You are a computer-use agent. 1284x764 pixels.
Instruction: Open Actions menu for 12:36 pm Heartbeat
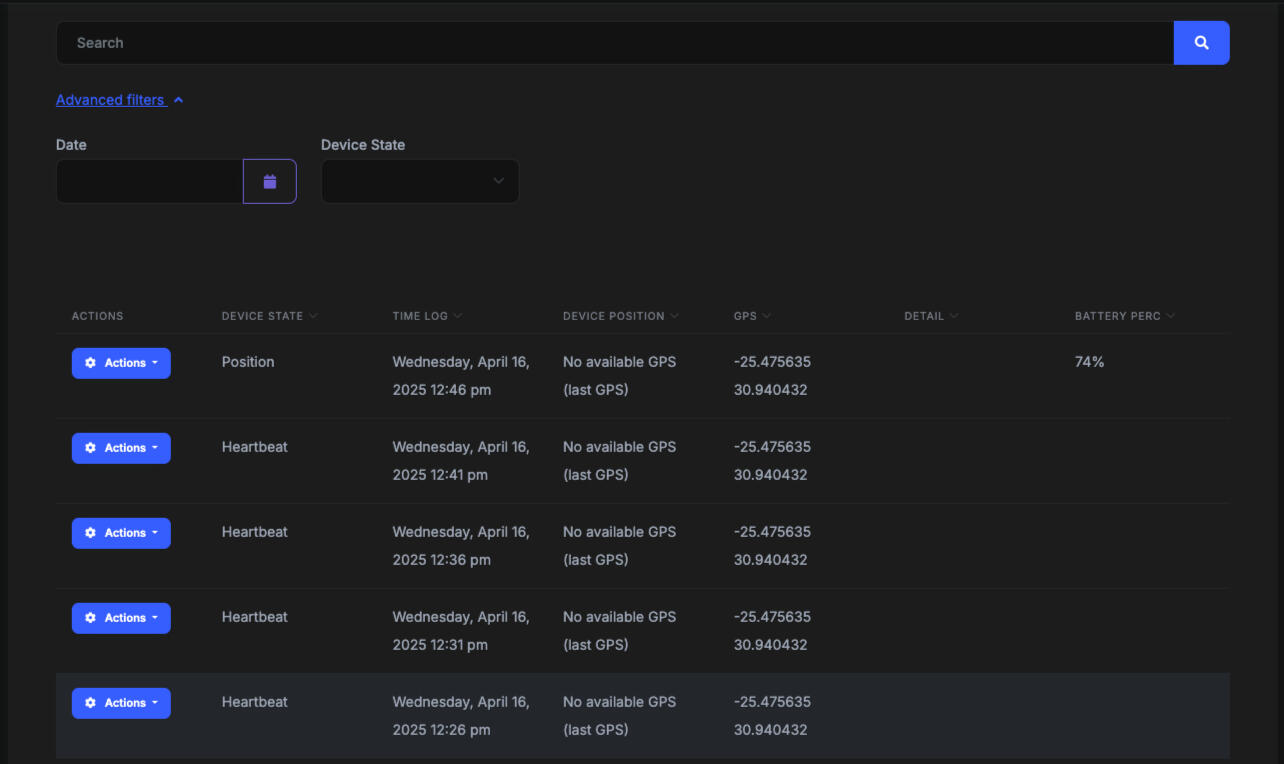[121, 533]
